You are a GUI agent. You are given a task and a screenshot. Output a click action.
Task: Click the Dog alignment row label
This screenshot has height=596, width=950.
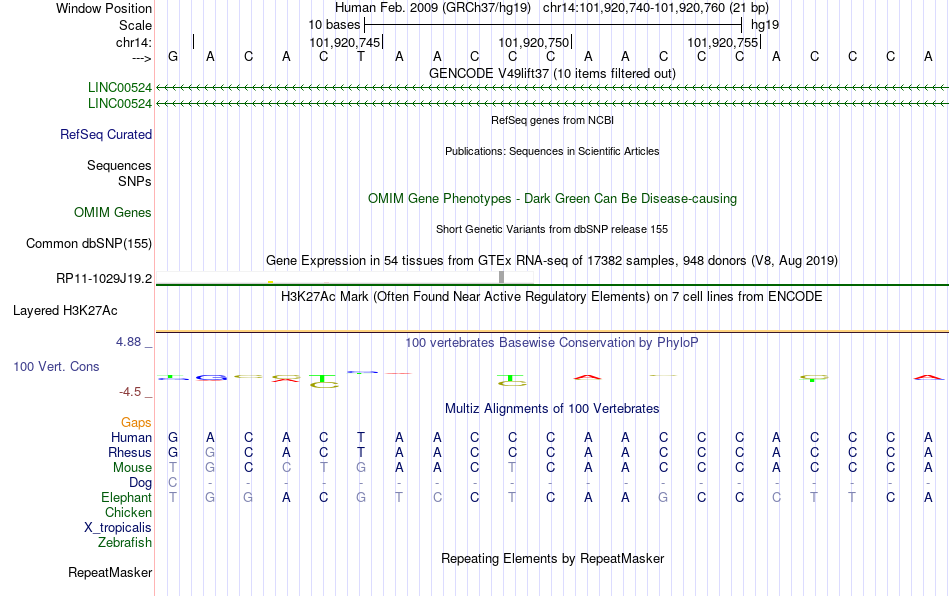[x=141, y=483]
